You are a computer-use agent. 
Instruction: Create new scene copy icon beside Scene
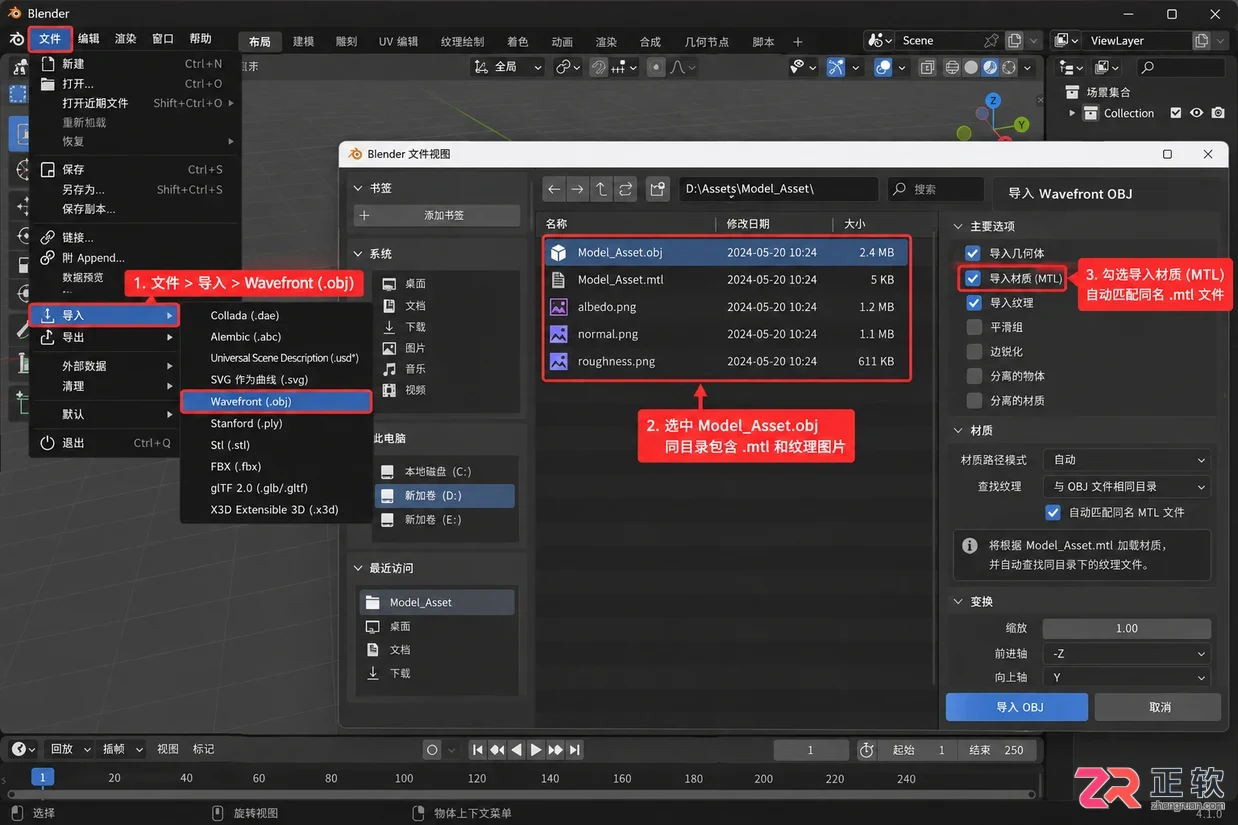tap(1015, 40)
